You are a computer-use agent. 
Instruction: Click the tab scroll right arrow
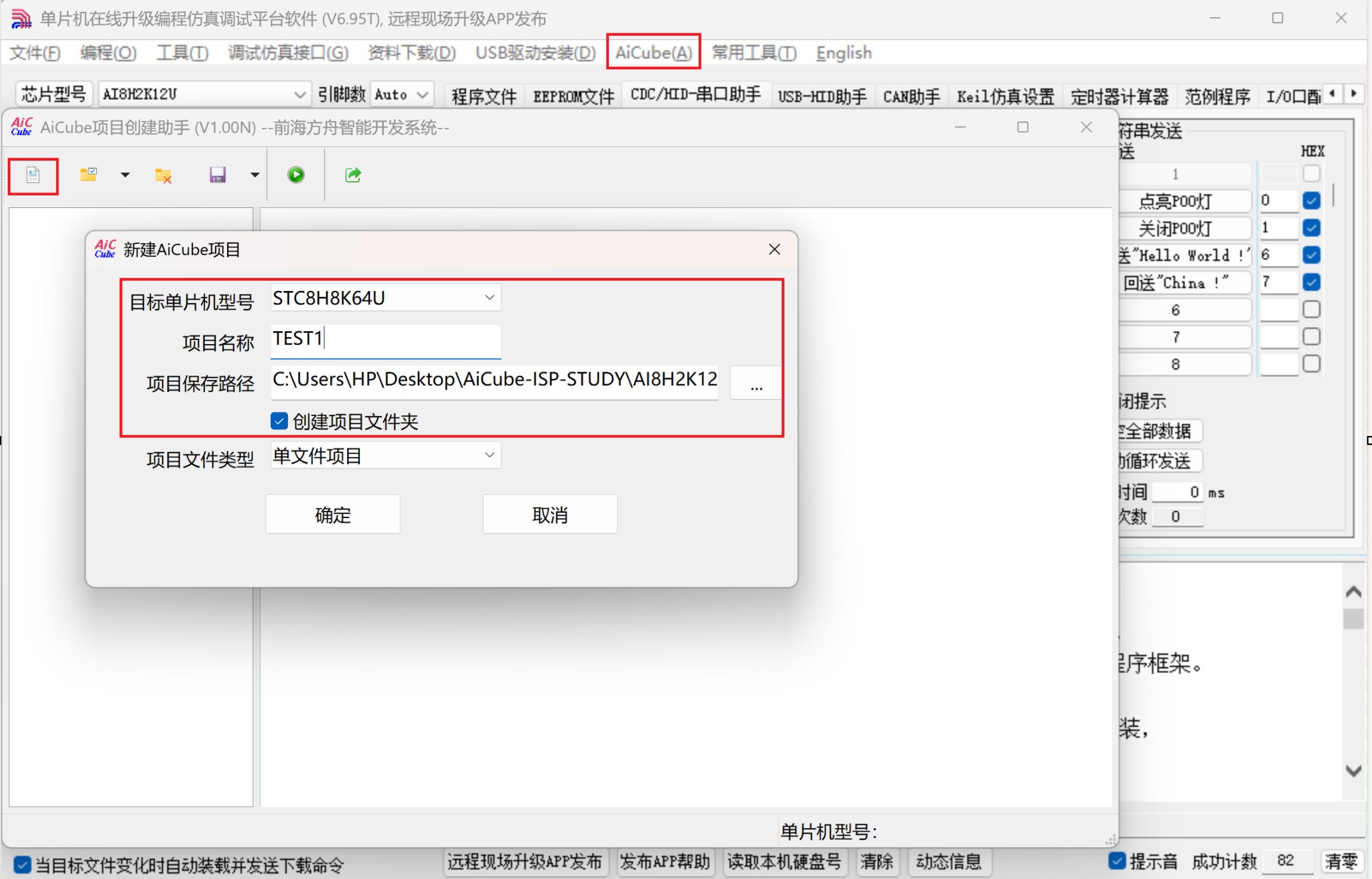tap(1353, 94)
